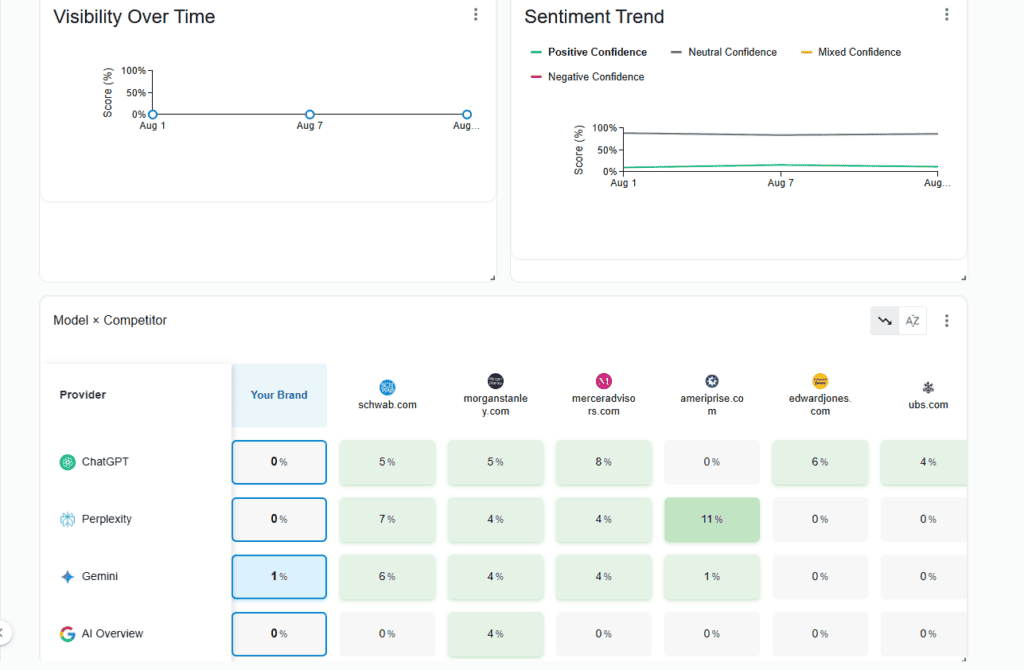
Task: Toggle Mixed Confidence legend series
Action: (851, 52)
